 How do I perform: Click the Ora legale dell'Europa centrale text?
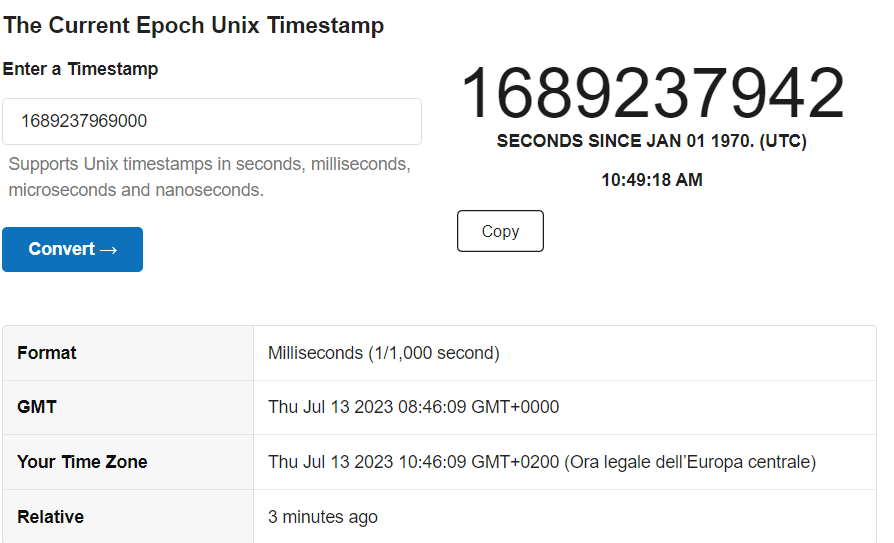coord(690,462)
